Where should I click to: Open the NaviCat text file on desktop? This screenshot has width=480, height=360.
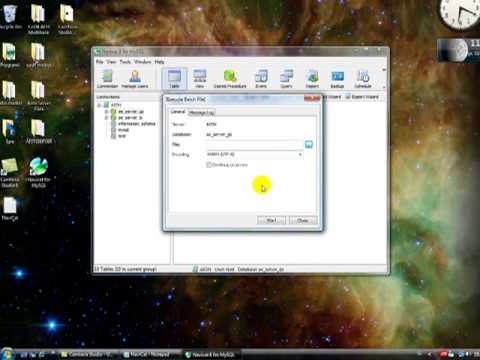(x=10, y=209)
